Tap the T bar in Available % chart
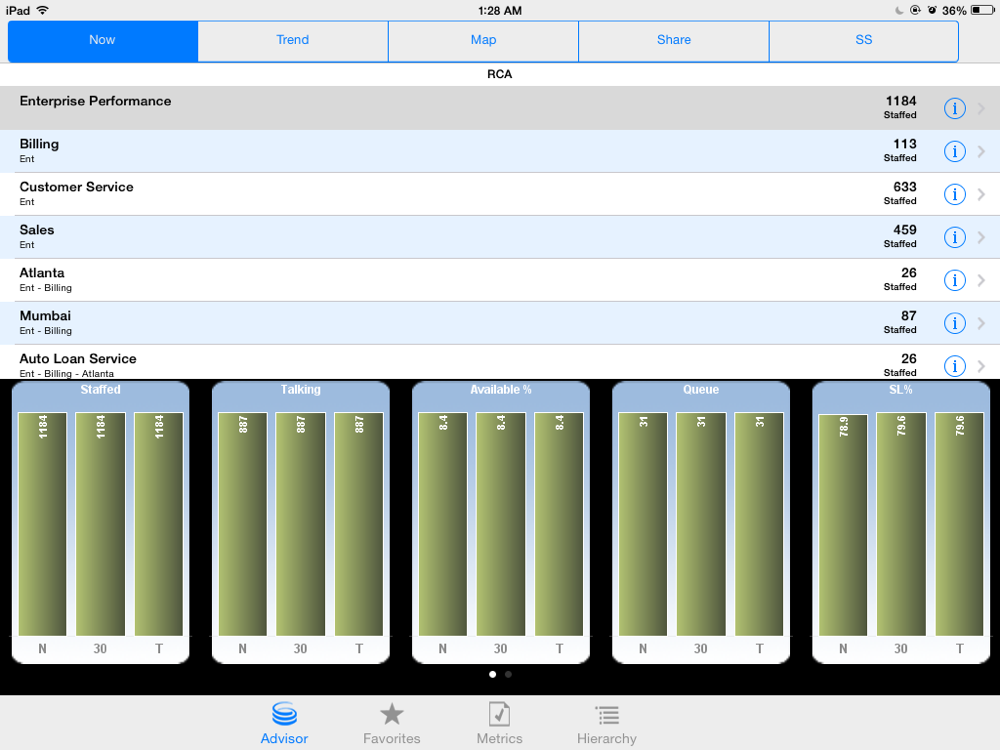1000x750 pixels. [559, 524]
